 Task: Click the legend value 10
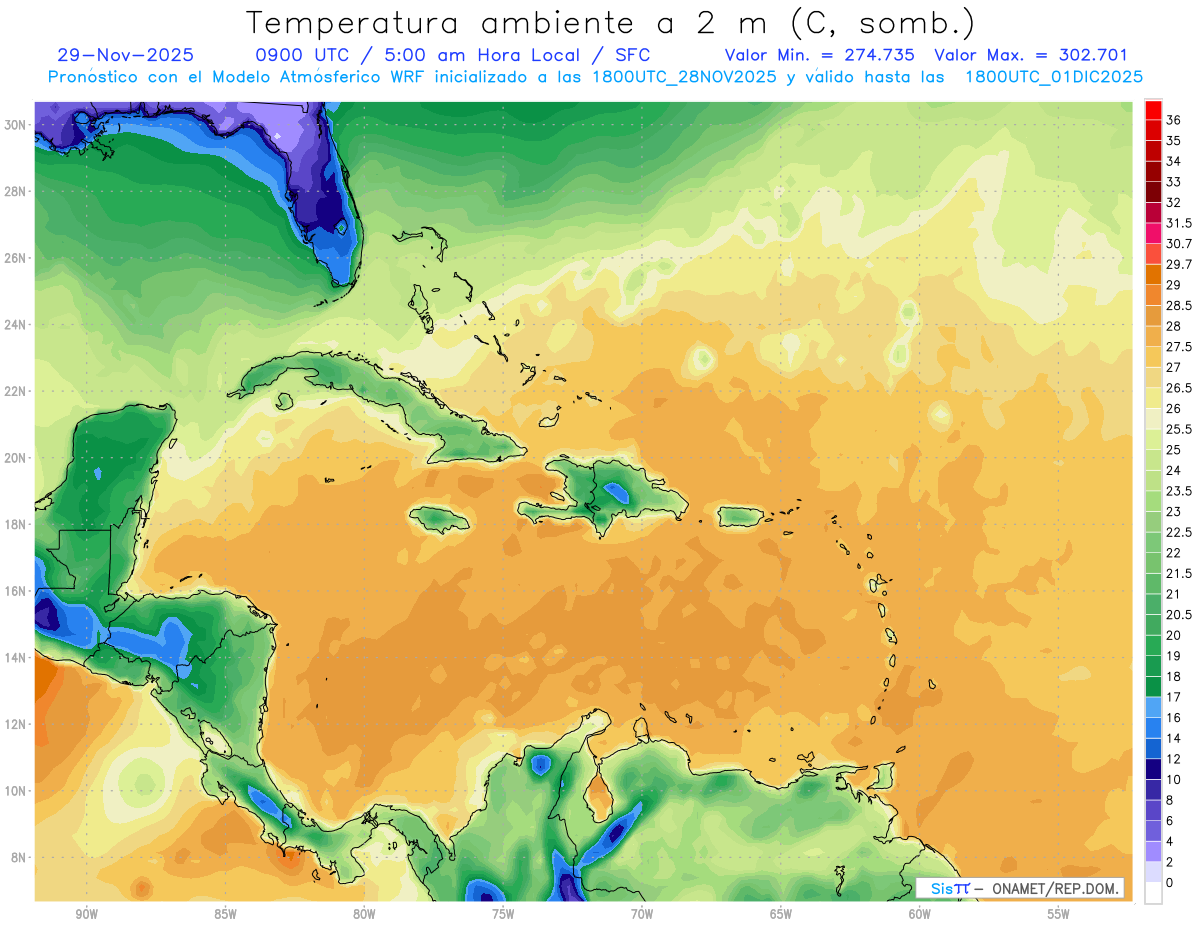(1174, 780)
